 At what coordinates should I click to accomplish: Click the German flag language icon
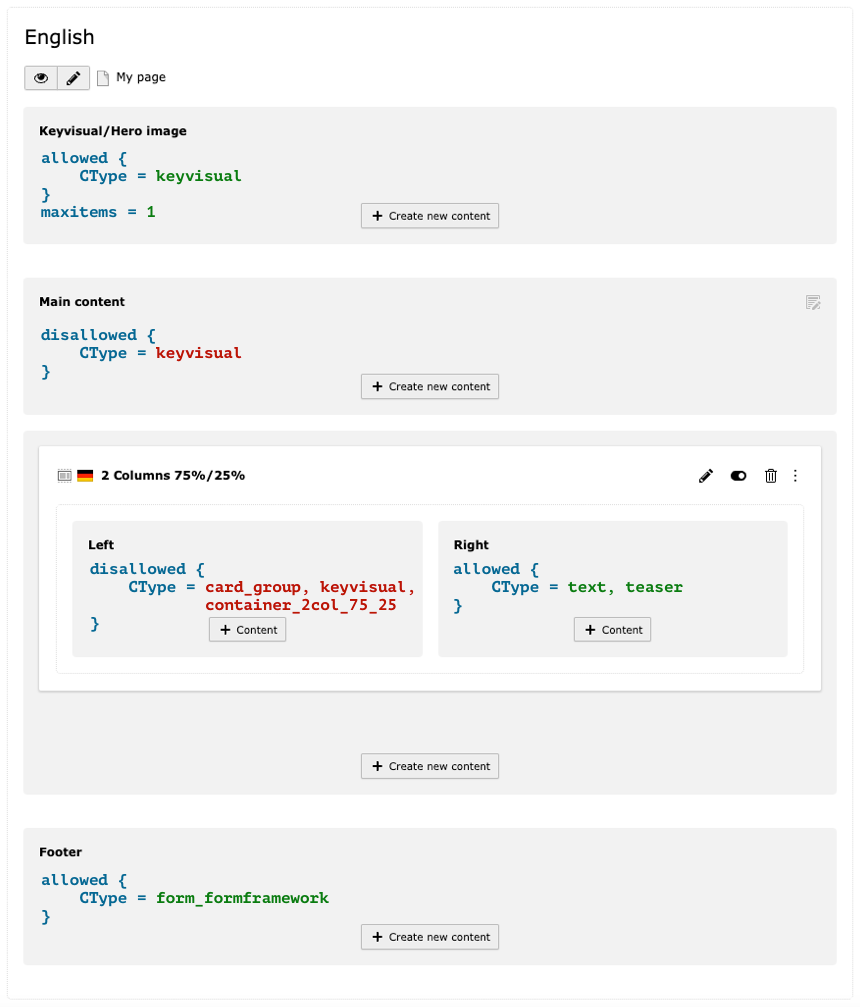pos(85,476)
